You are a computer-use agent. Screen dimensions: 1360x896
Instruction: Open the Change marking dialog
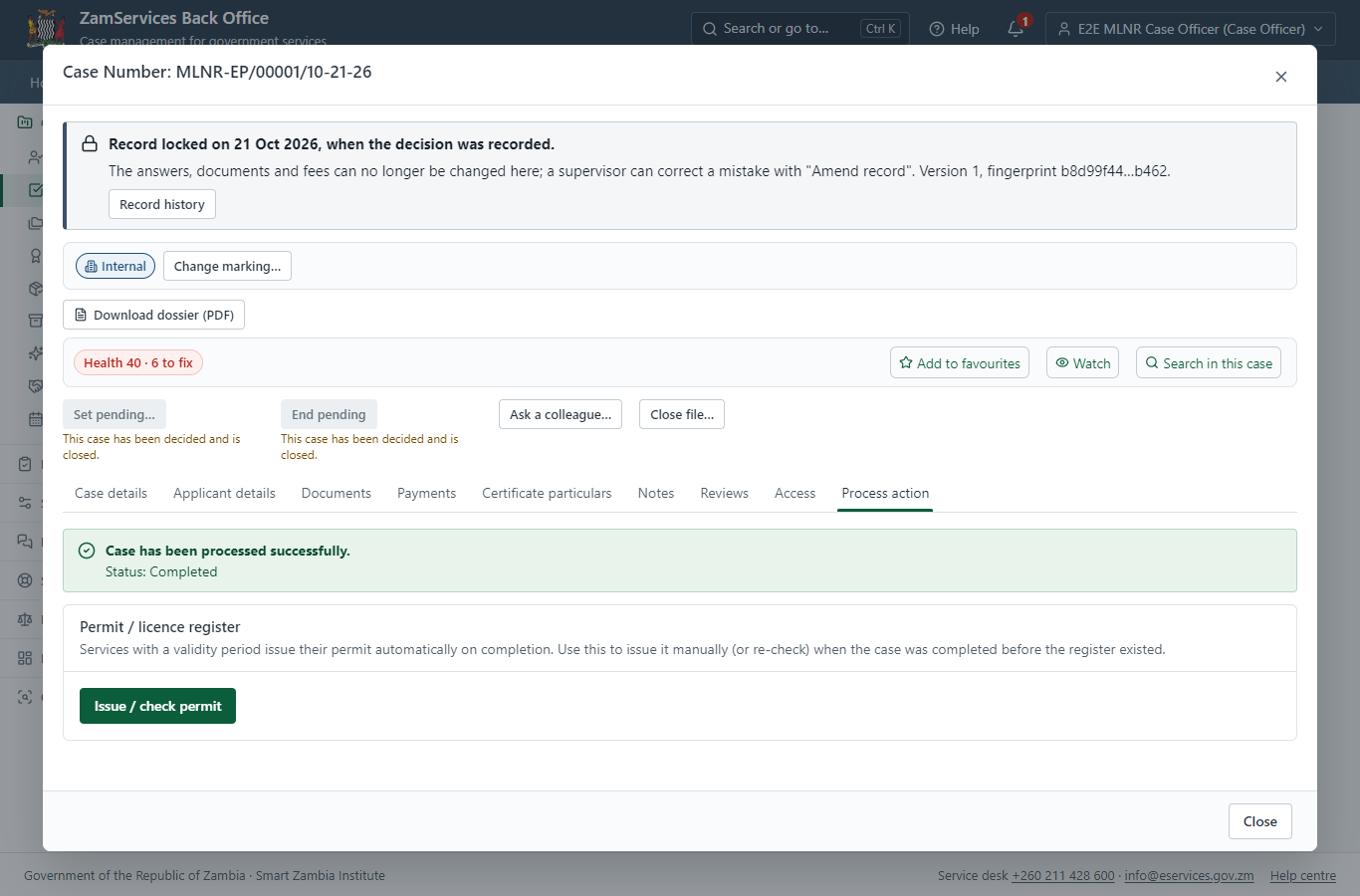(227, 266)
